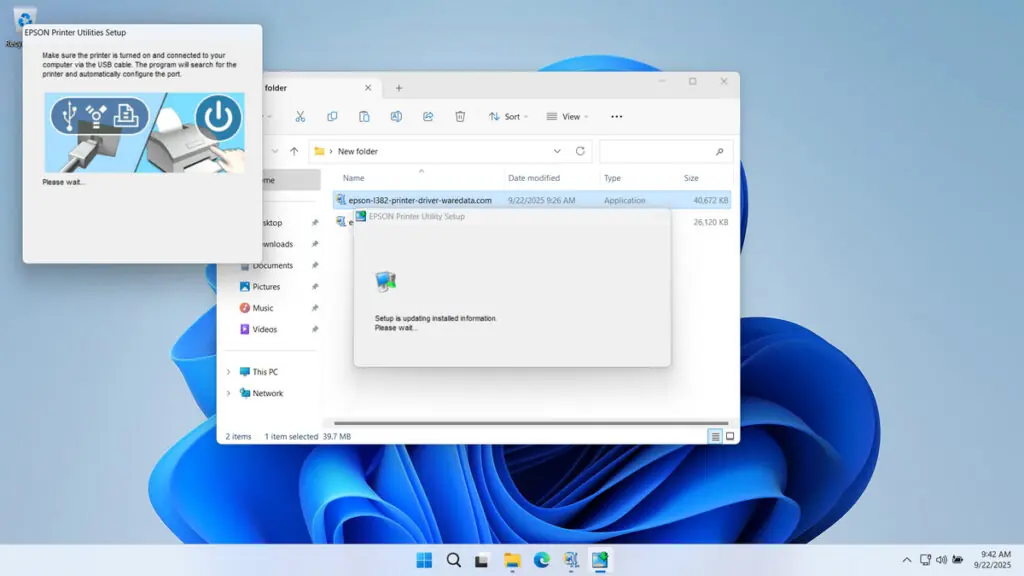Sort files by Date modified column

[x=534, y=178]
